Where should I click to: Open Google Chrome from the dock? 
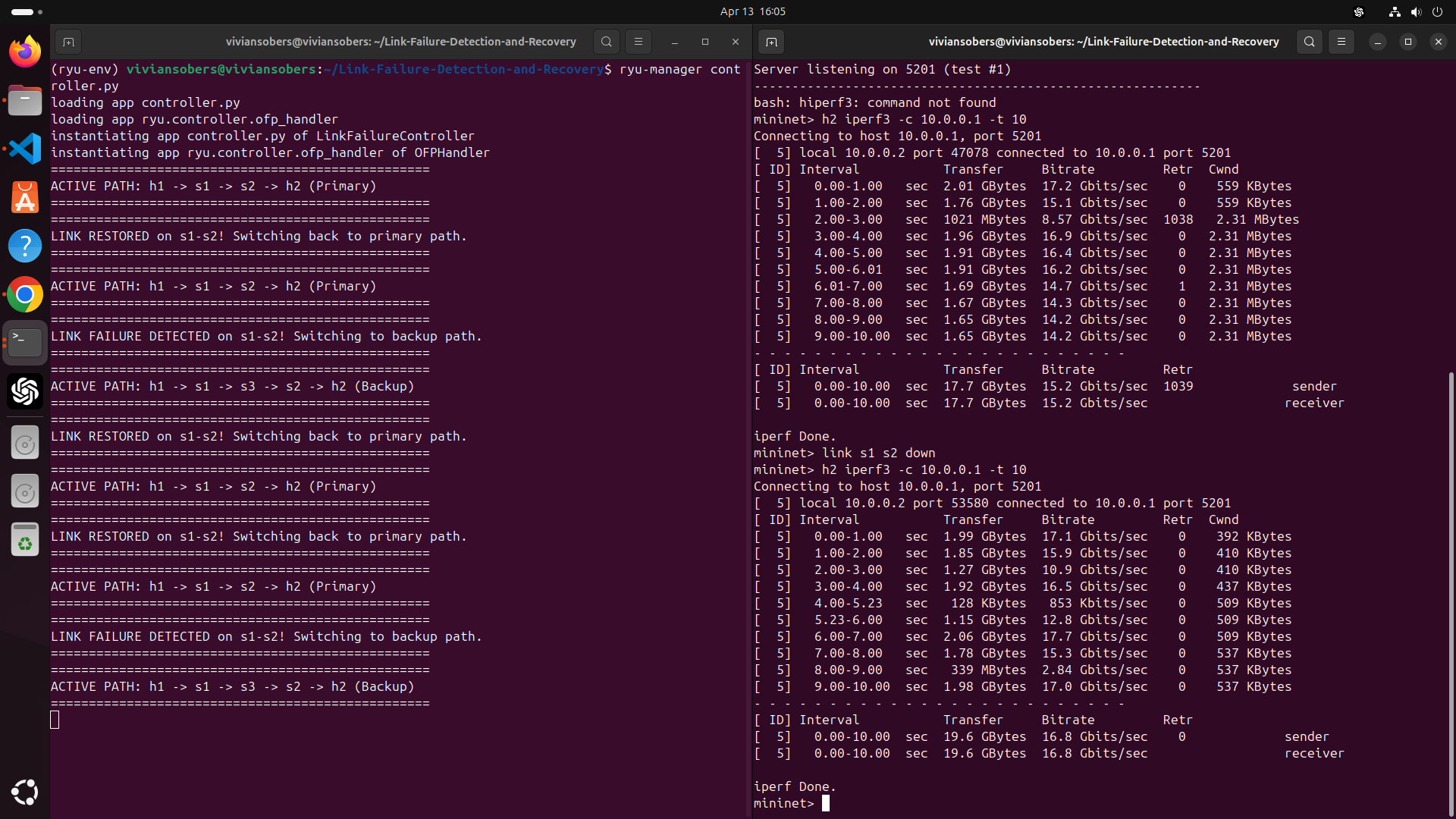[25, 294]
